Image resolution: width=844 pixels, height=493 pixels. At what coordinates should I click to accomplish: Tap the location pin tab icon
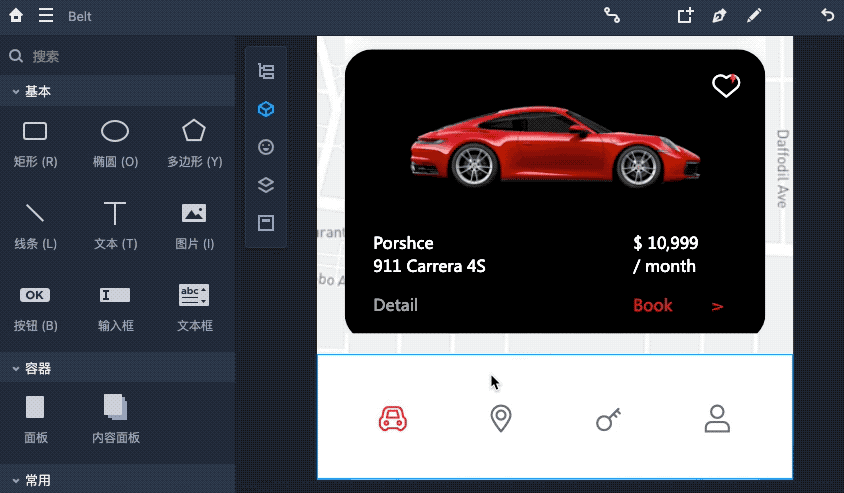click(x=501, y=419)
